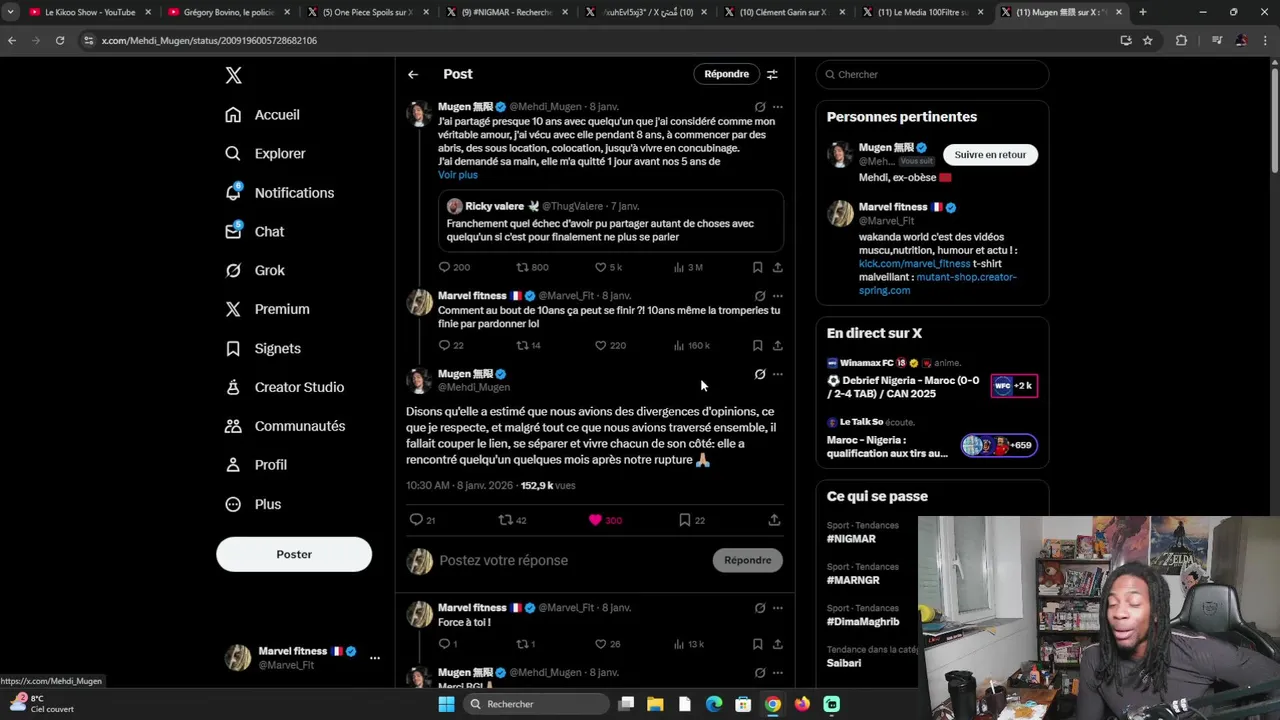Open the Premium page

(268, 309)
